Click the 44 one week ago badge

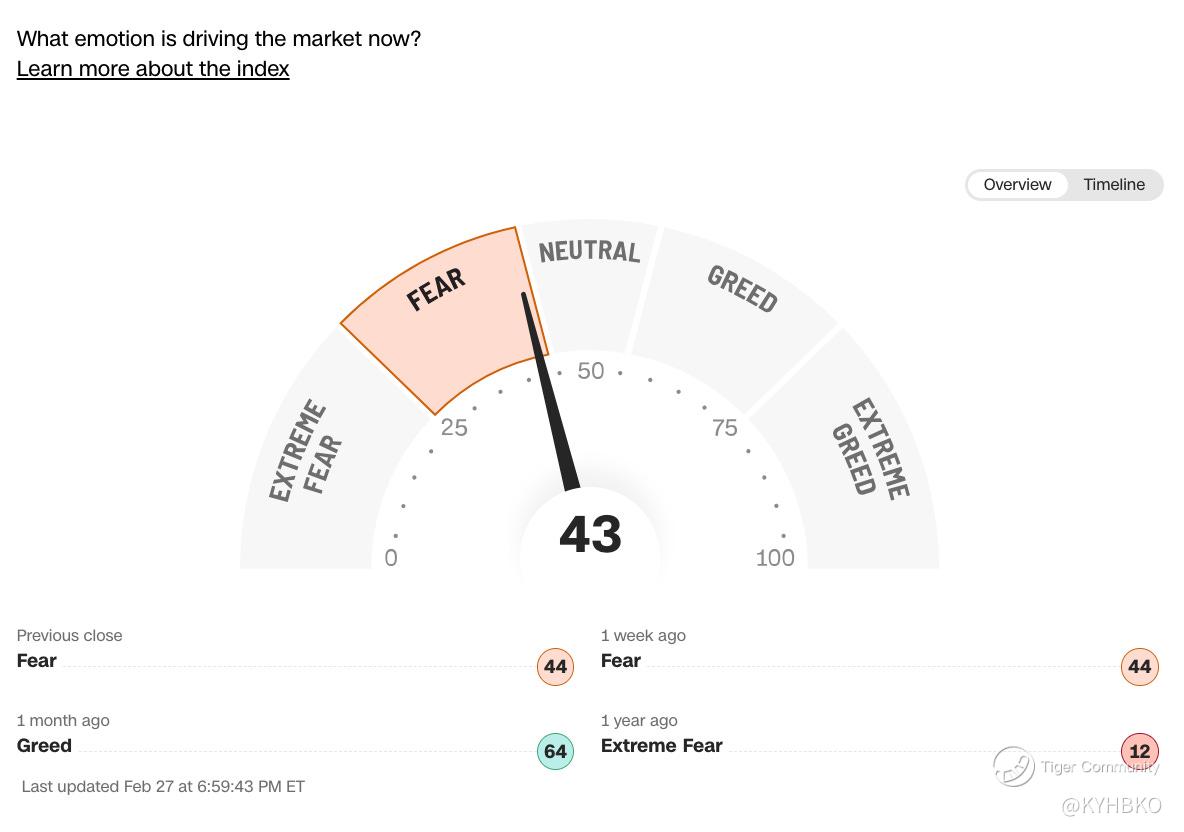pyautogui.click(x=1139, y=667)
